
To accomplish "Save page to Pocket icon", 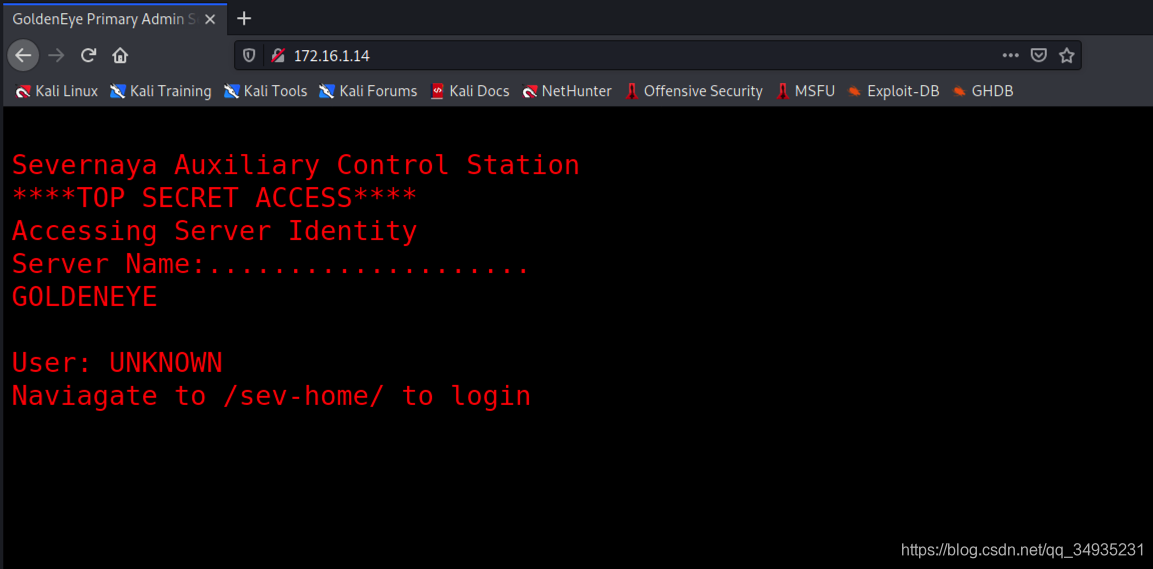I will point(1038,55).
